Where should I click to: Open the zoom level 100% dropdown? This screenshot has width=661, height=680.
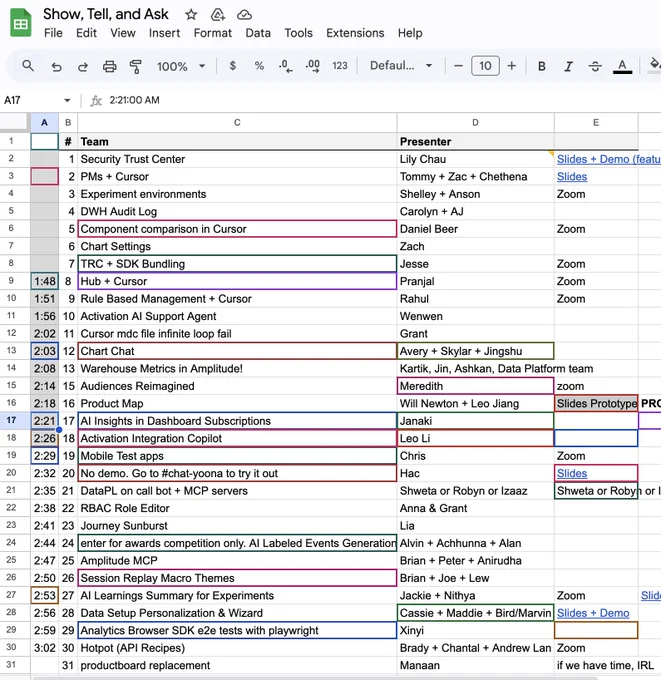point(181,66)
